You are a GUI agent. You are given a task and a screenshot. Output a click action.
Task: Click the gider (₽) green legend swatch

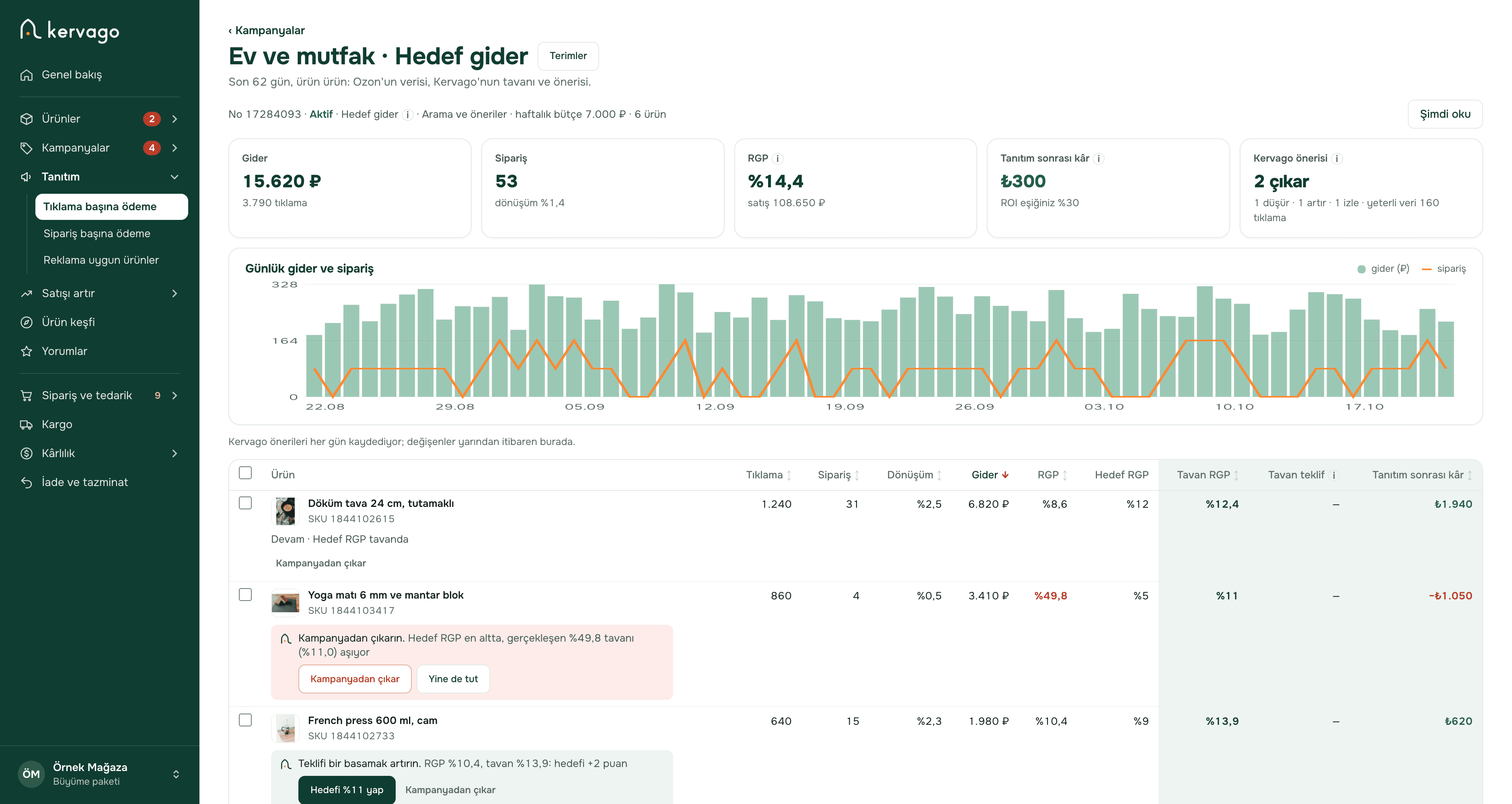(x=1361, y=269)
